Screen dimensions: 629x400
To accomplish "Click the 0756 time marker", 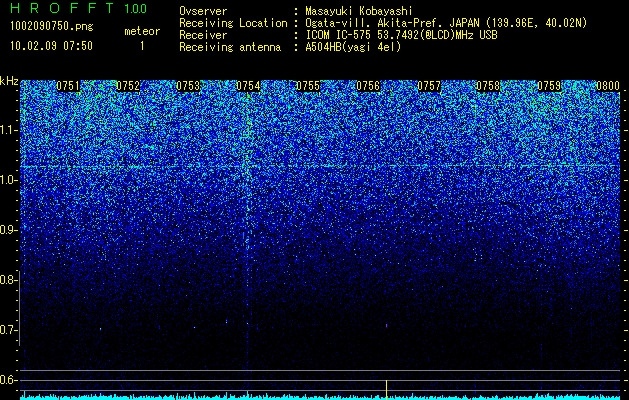I will [x=368, y=86].
